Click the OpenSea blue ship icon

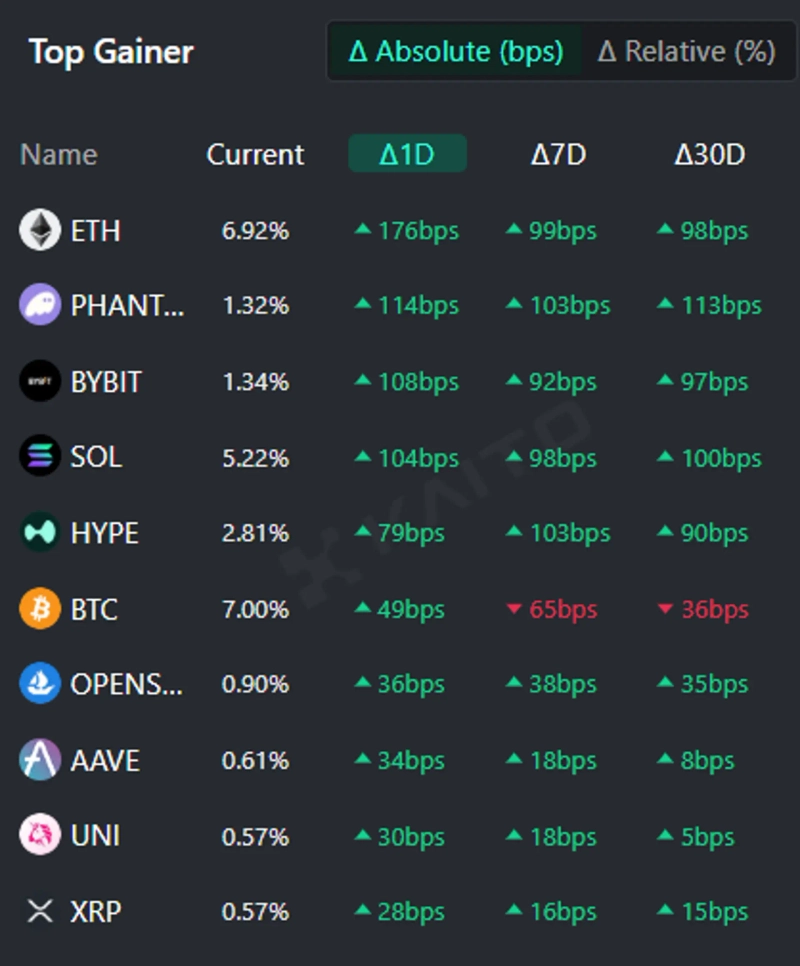pyautogui.click(x=40, y=684)
